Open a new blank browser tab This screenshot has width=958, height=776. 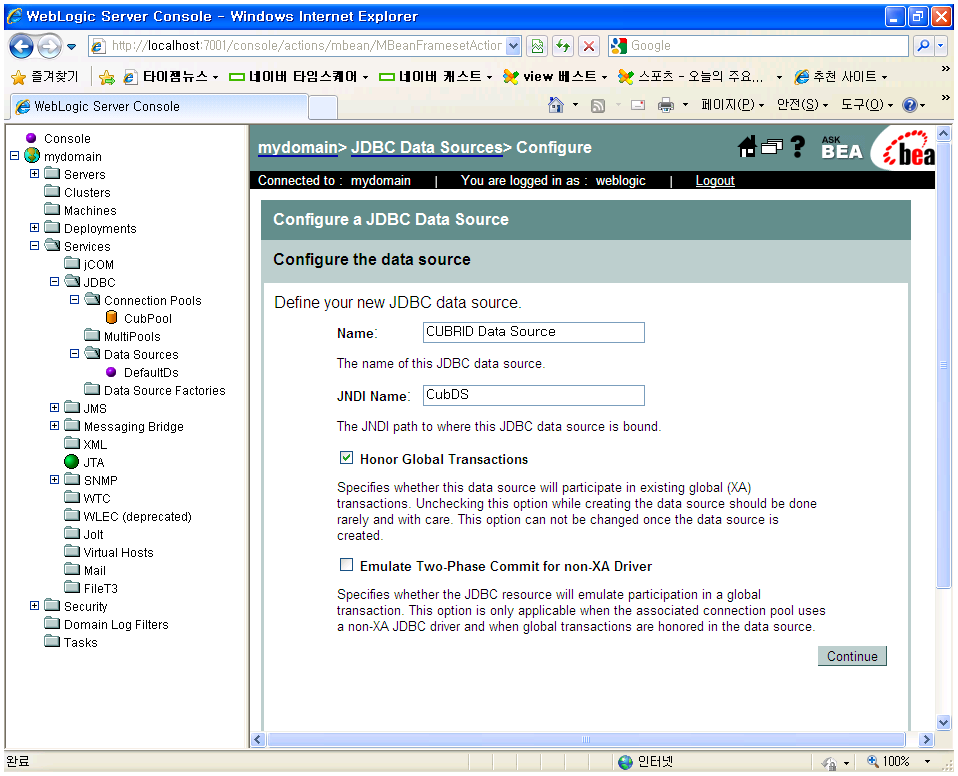[323, 108]
